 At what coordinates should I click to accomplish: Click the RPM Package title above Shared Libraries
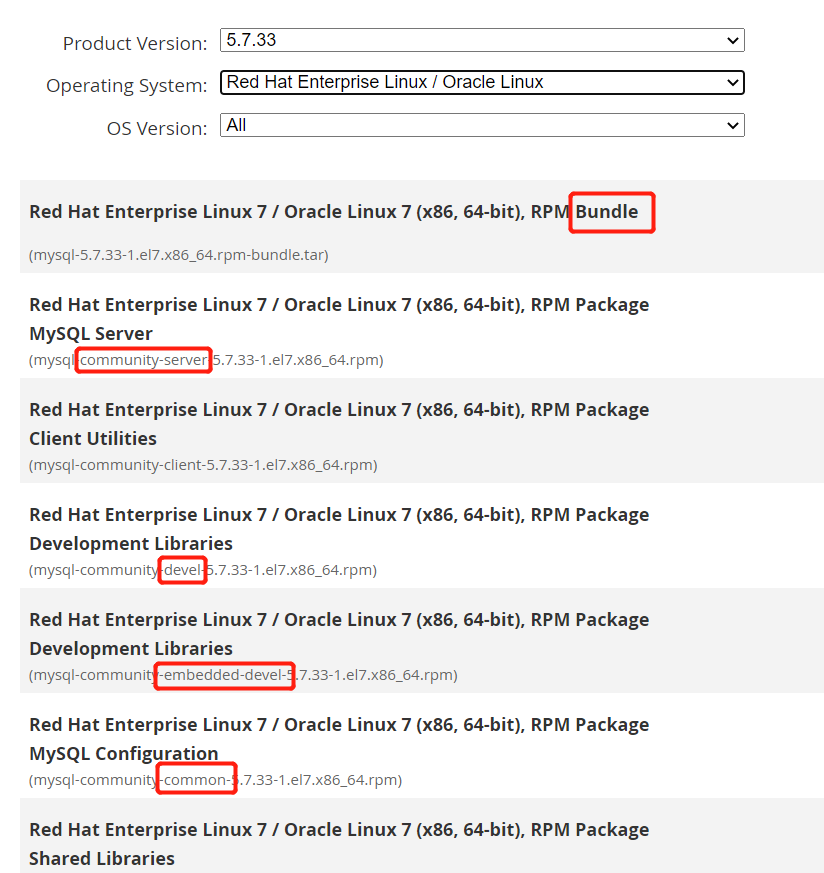pos(339,830)
